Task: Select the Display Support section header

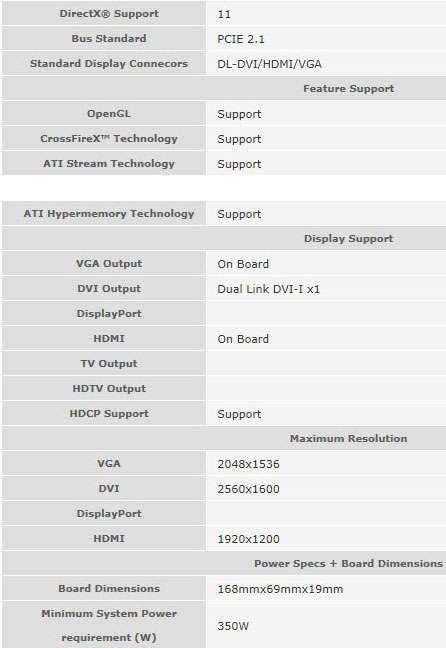Action: pyautogui.click(x=348, y=238)
